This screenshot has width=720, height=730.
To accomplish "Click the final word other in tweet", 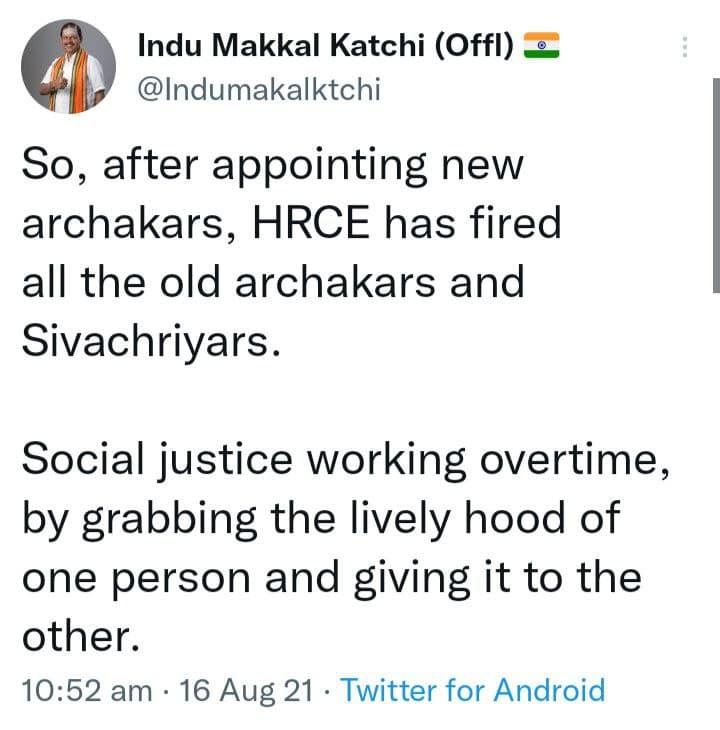I will [76, 637].
